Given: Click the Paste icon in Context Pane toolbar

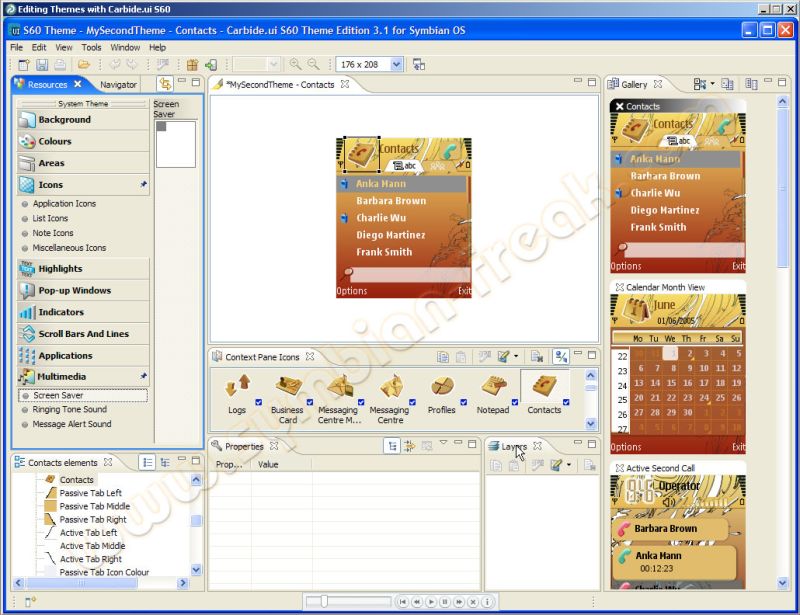Looking at the screenshot, I should coord(461,357).
